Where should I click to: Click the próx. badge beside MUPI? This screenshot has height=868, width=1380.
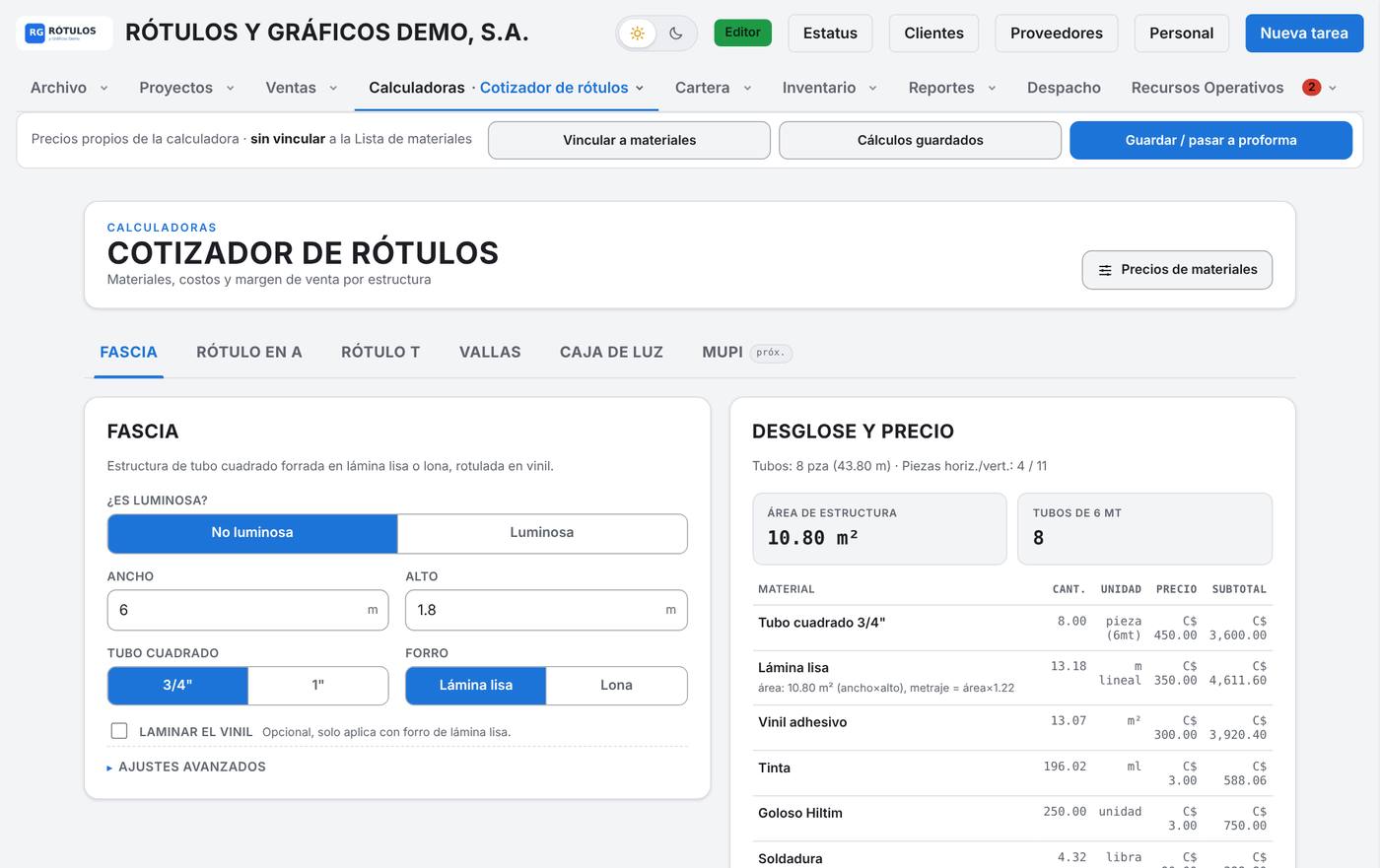[x=771, y=353]
